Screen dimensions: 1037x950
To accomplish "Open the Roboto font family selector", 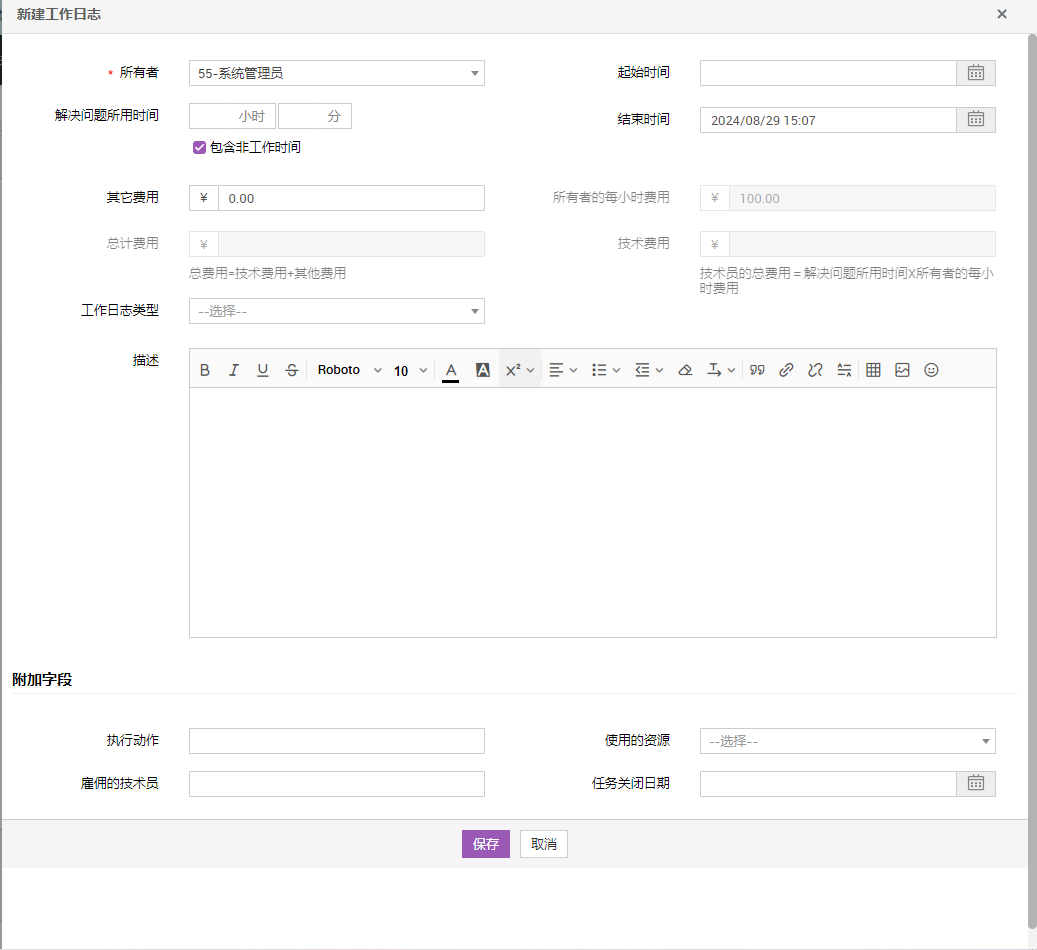I will [x=349, y=370].
